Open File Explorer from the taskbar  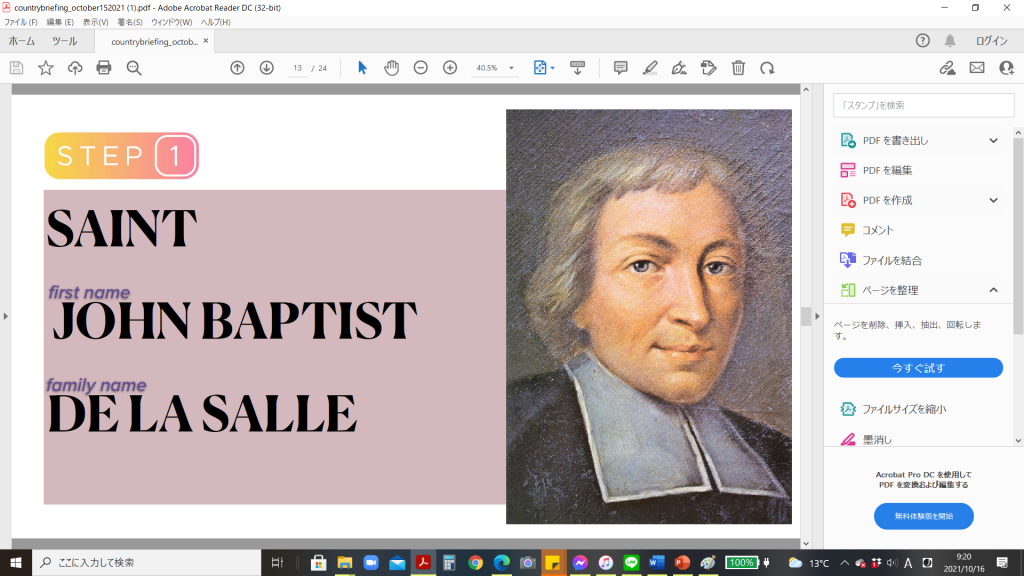point(345,562)
